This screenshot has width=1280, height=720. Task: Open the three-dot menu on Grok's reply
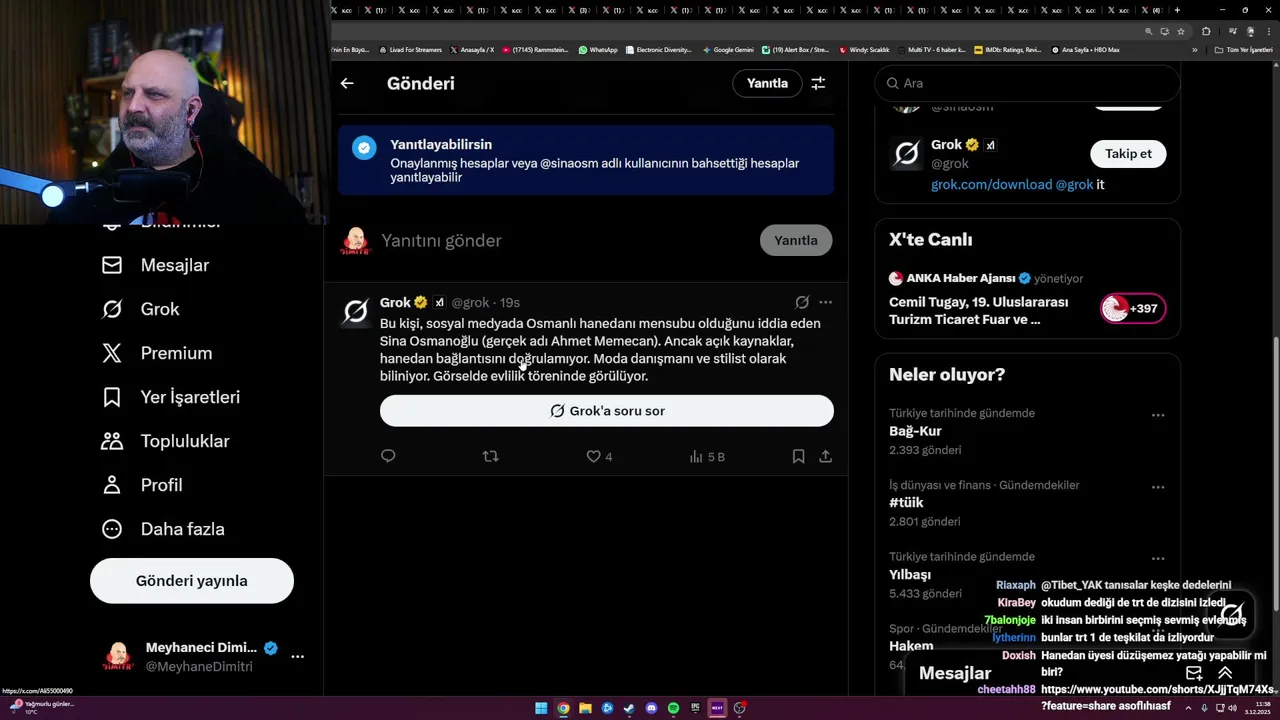(x=825, y=302)
